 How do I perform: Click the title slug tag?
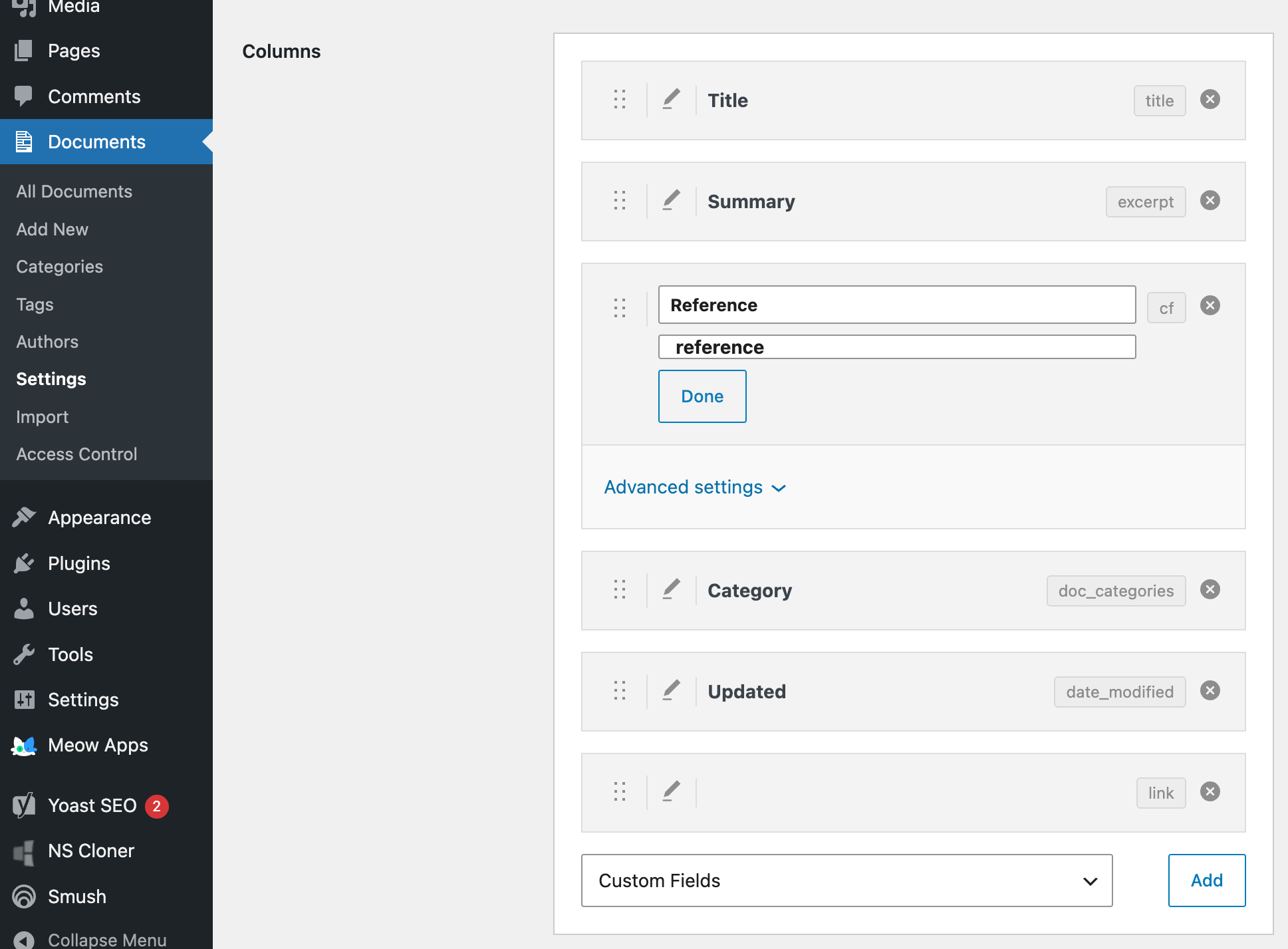[1159, 100]
